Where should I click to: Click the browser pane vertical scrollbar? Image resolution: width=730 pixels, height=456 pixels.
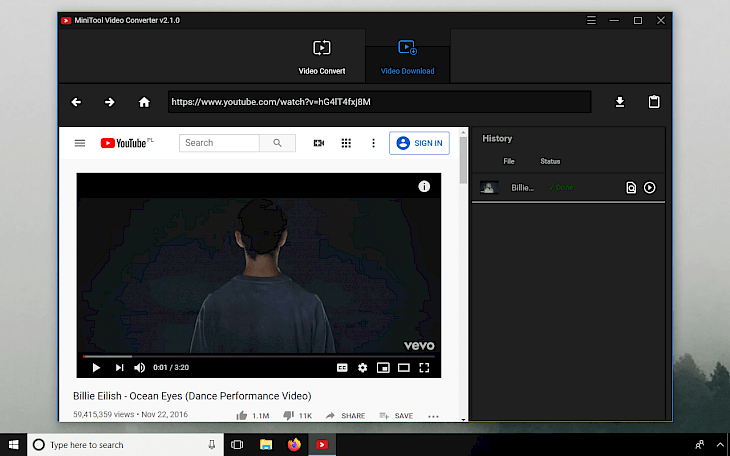coord(463,161)
